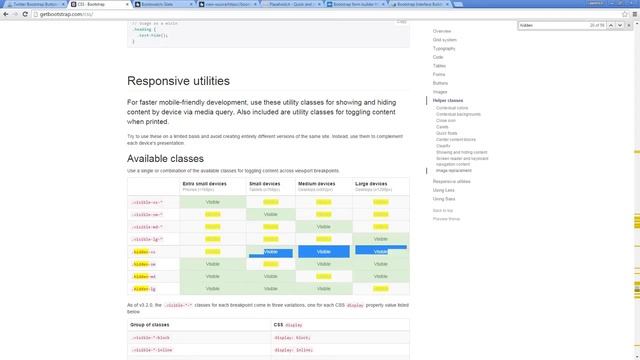Click the .visible-*-block table cell

tap(150, 338)
